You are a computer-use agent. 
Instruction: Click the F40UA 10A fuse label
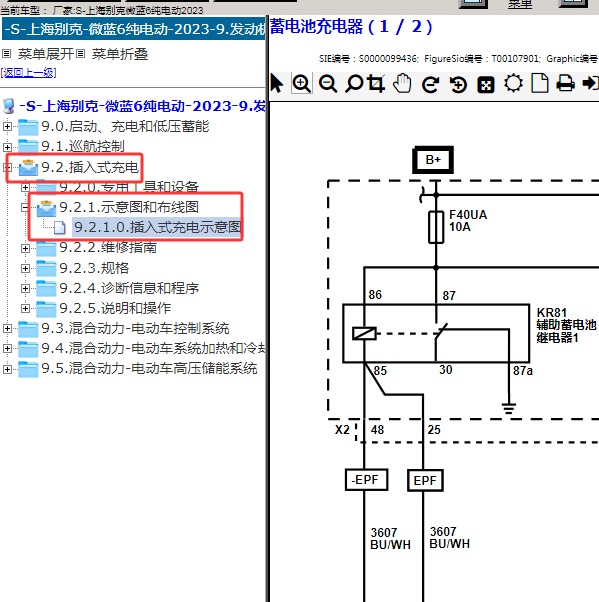coord(468,221)
